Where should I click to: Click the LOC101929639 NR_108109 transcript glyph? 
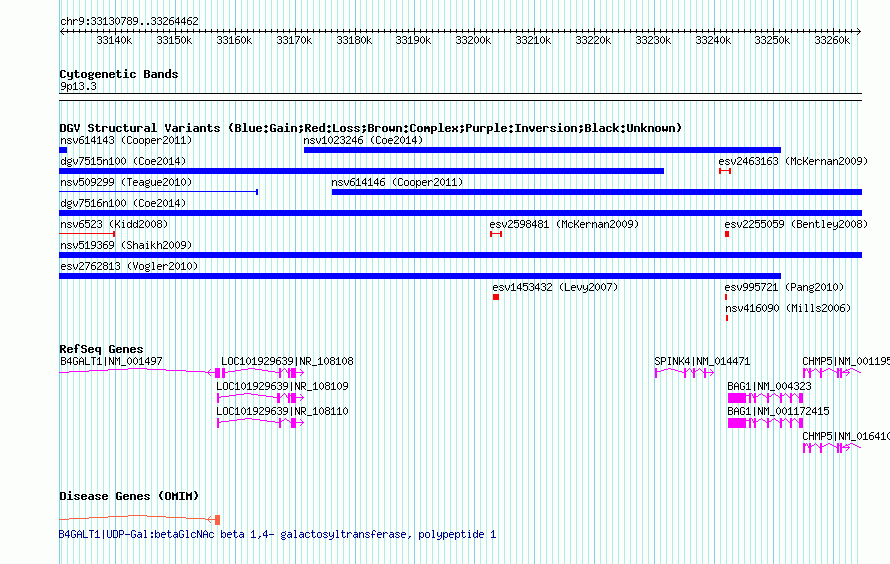point(261,398)
